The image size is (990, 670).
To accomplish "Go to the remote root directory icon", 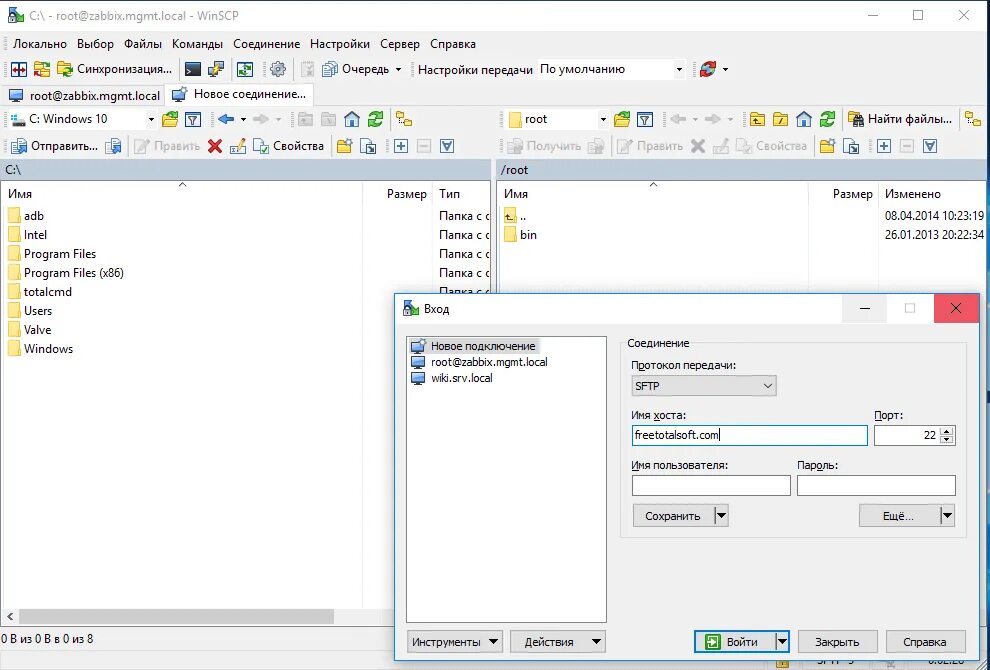I will (x=780, y=119).
